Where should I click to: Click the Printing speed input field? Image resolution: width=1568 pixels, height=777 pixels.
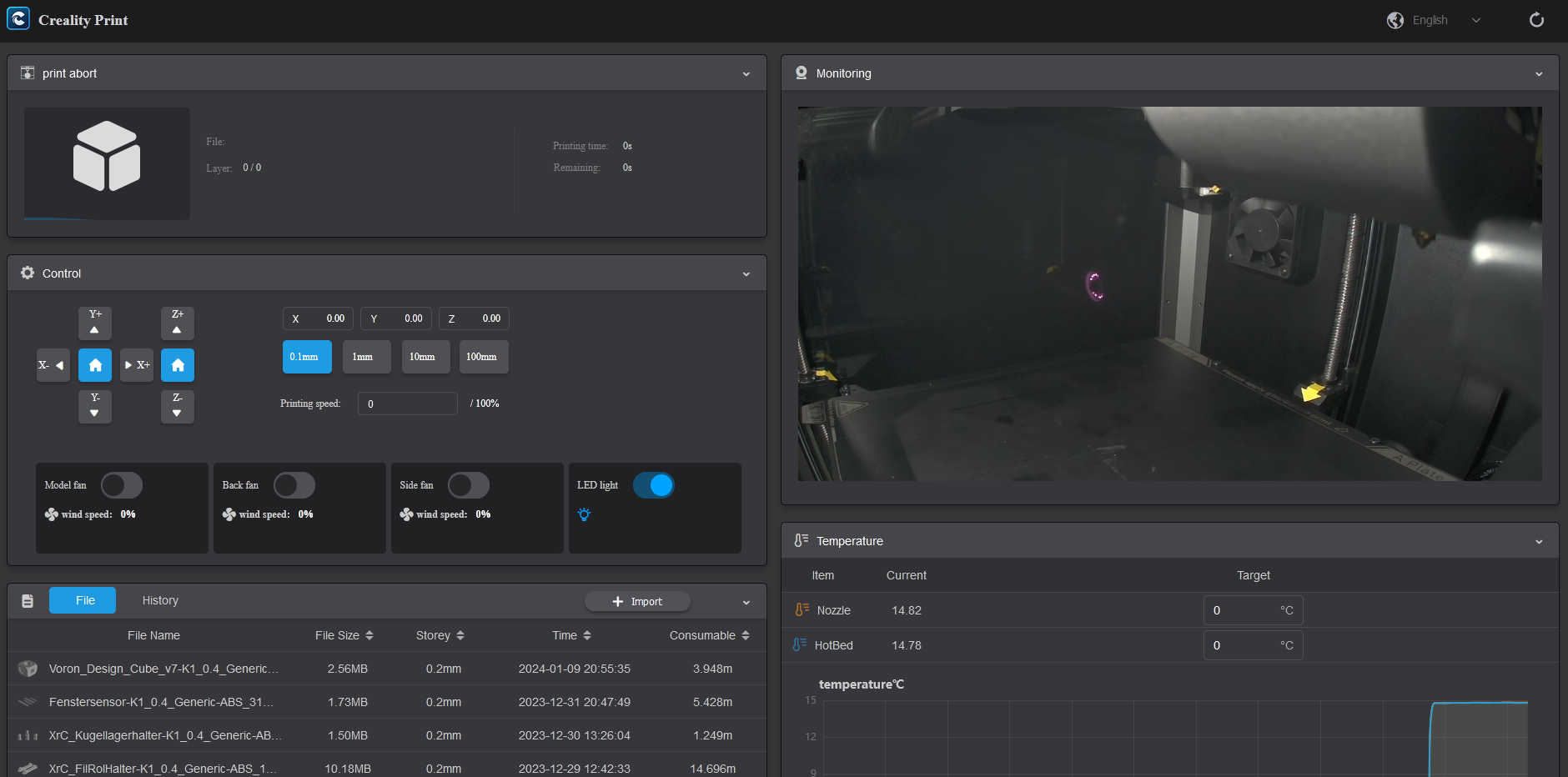408,404
